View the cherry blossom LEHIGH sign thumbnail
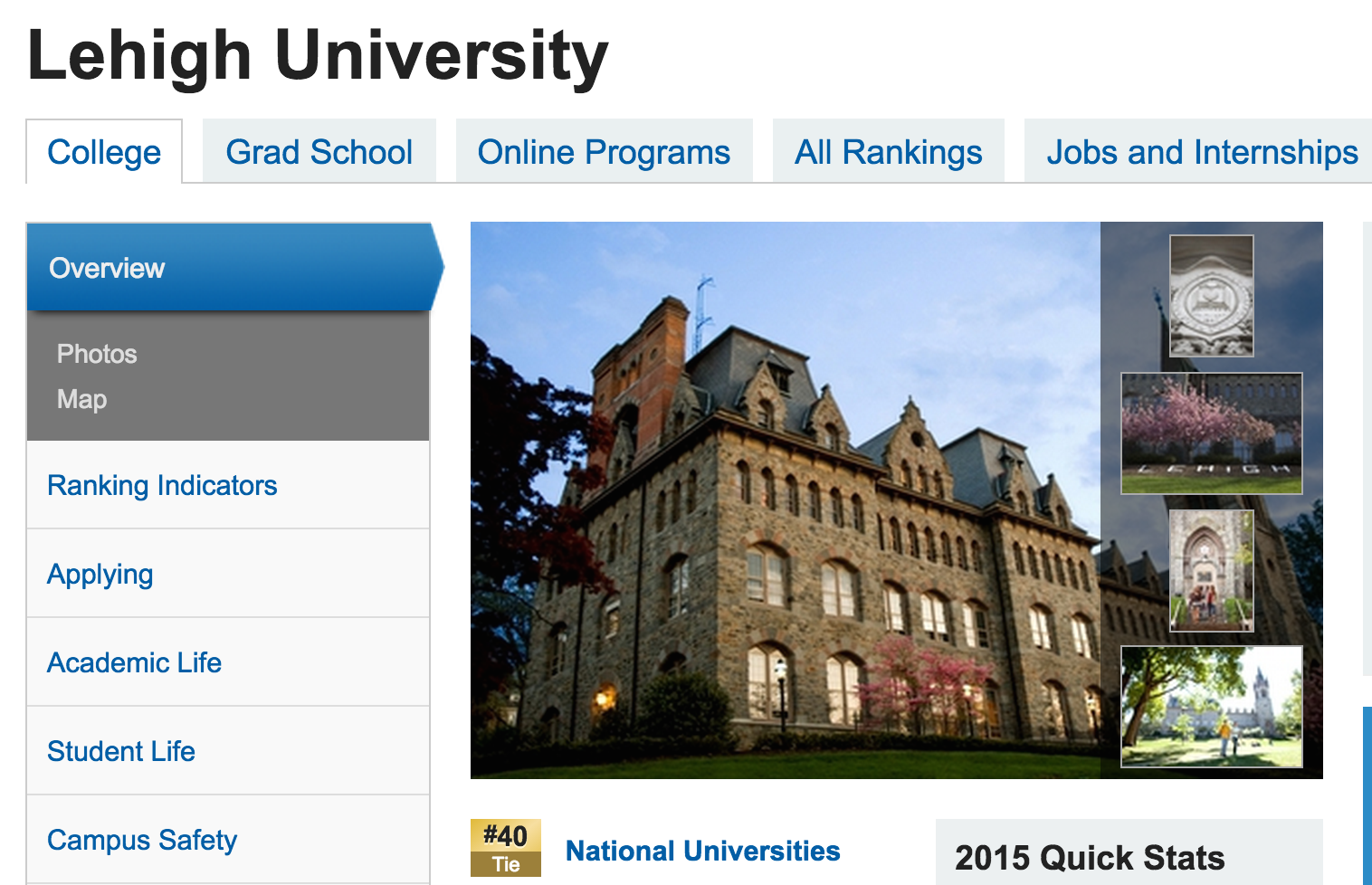The height and width of the screenshot is (885, 1372). [x=1212, y=433]
